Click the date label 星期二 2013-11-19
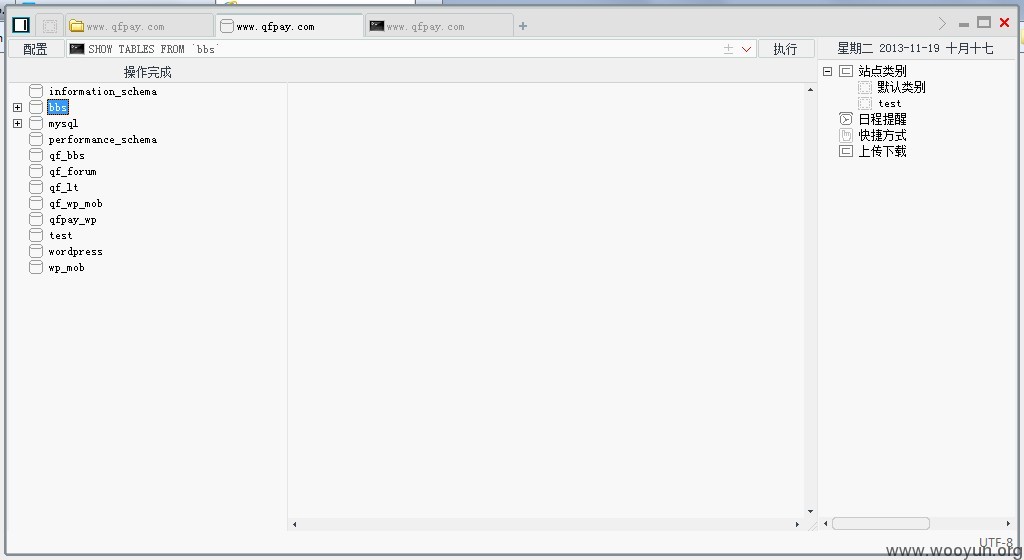Image resolution: width=1024 pixels, height=560 pixels. pos(915,48)
